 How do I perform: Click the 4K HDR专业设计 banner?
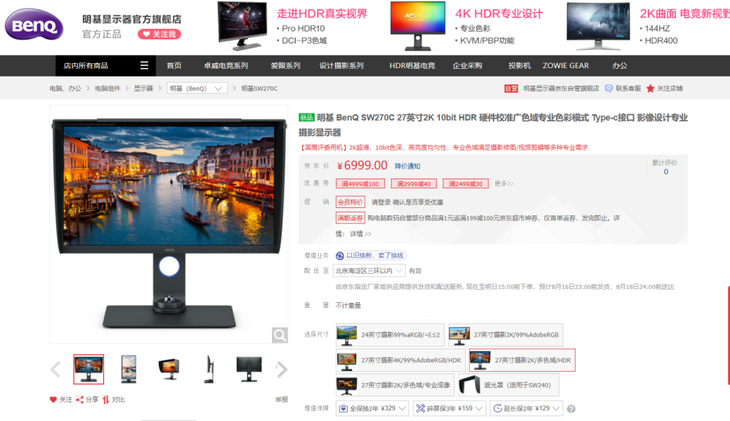(x=466, y=26)
